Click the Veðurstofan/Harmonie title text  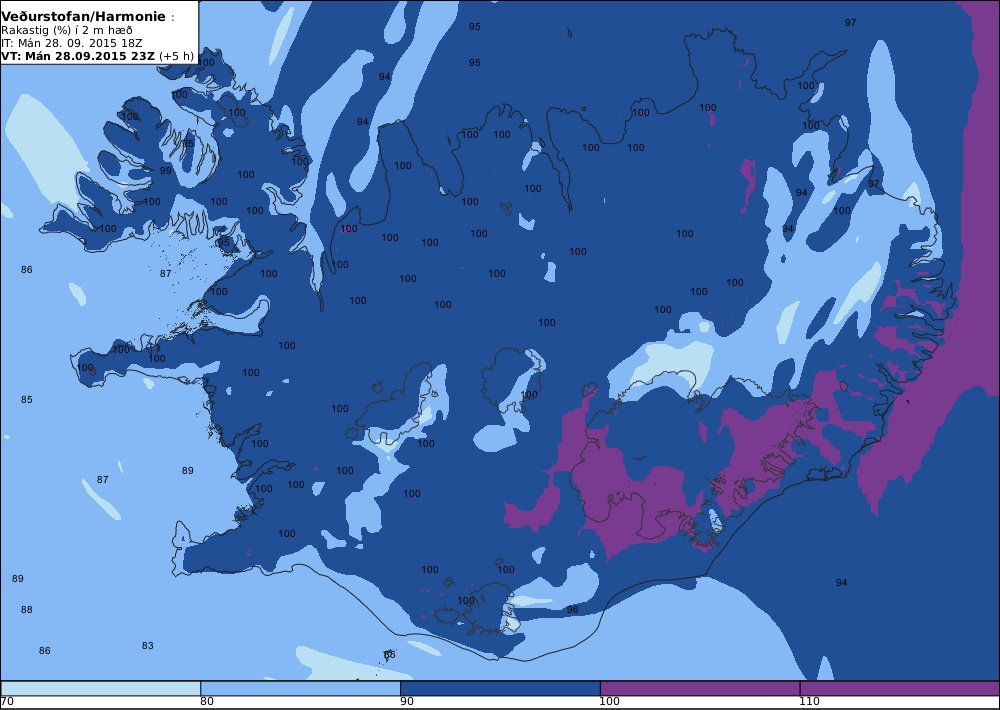[84, 17]
